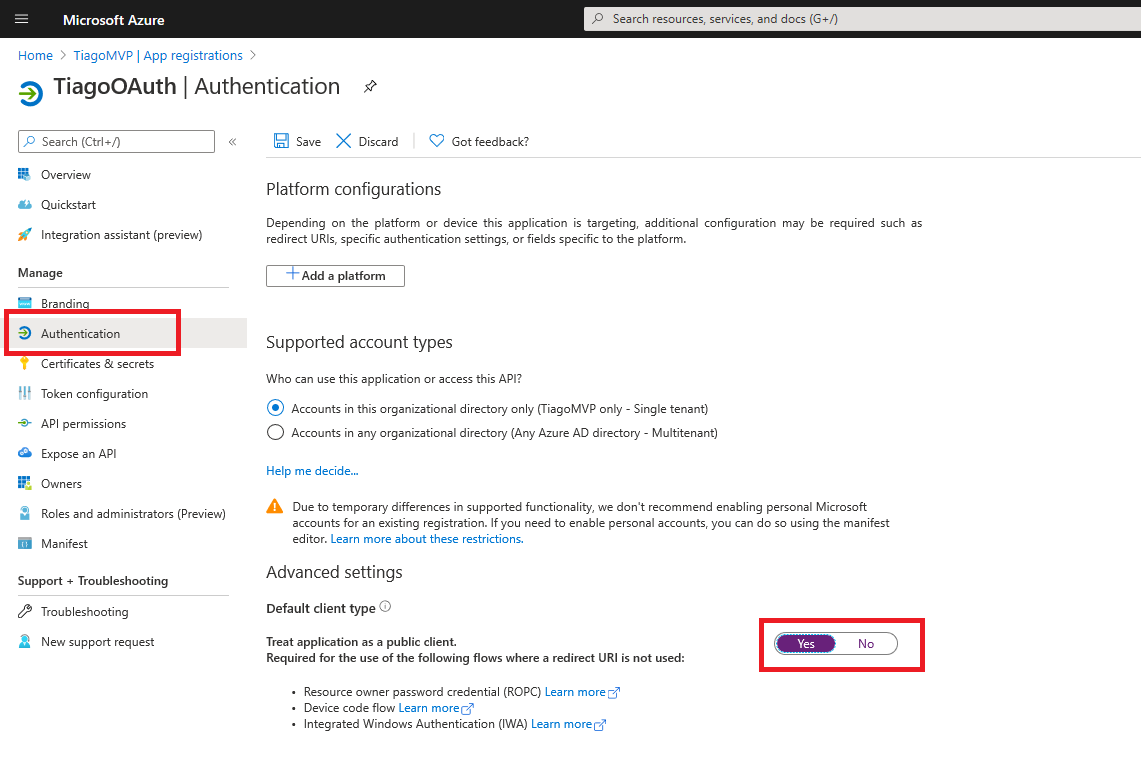Open Integration assistant rocket icon
The image size is (1141, 779).
[25, 235]
